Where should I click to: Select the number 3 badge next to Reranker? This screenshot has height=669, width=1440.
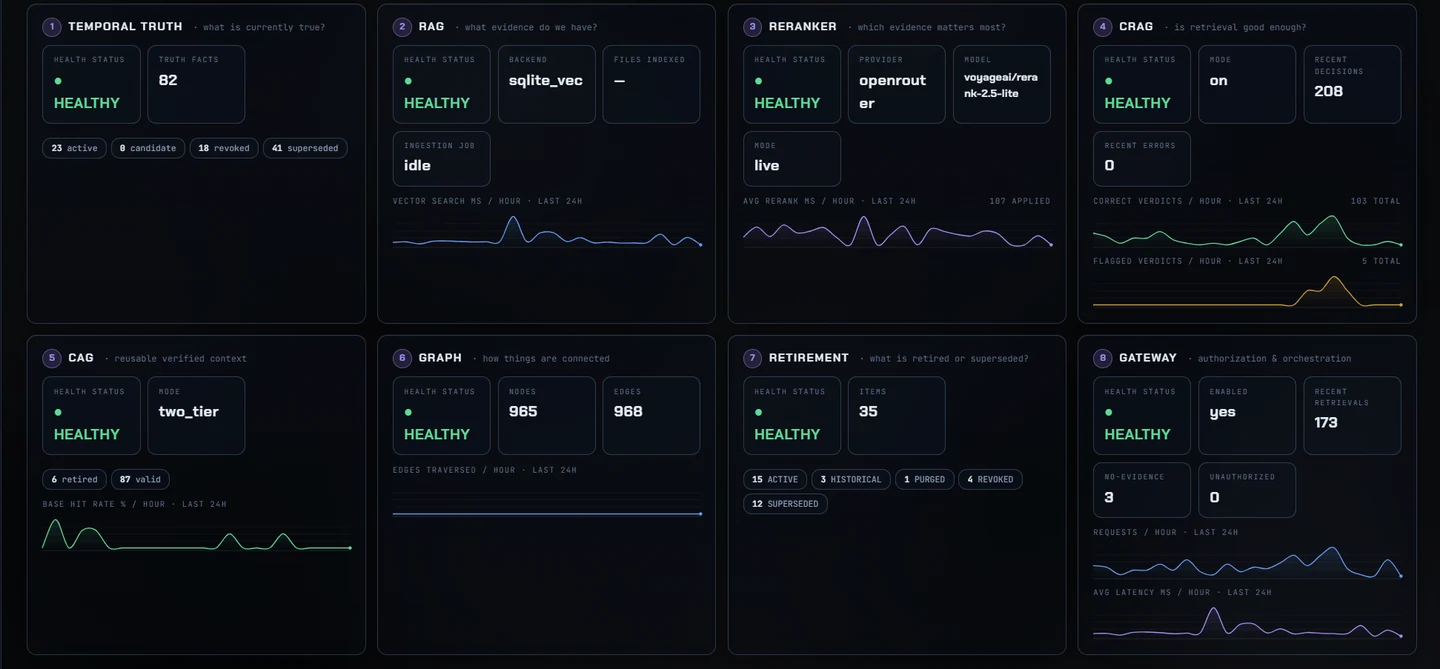(753, 27)
